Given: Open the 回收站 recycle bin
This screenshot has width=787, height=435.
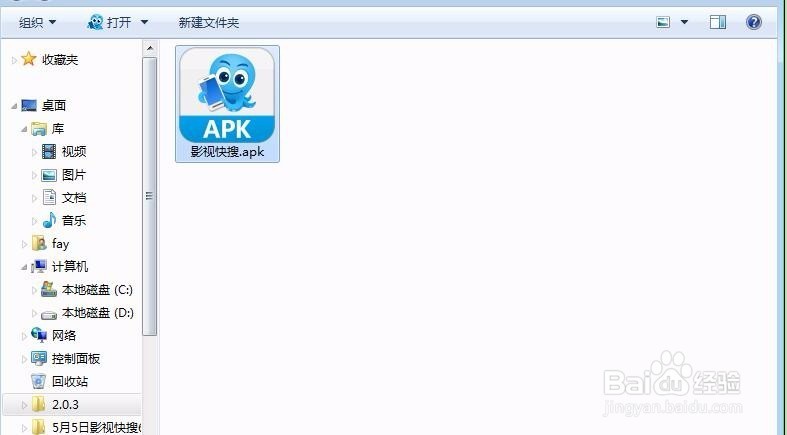Looking at the screenshot, I should [x=59, y=381].
